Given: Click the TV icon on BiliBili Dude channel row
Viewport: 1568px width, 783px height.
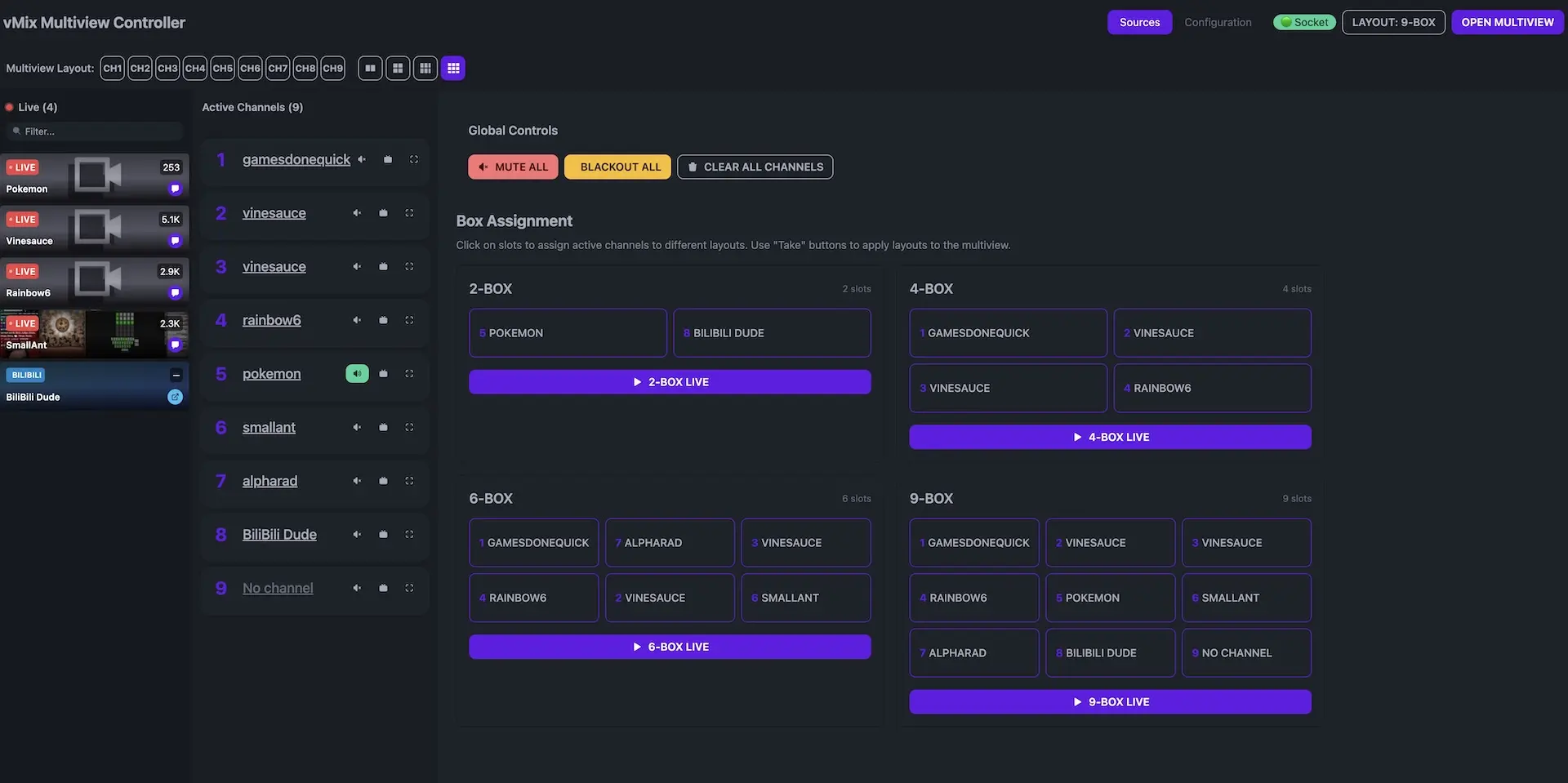Looking at the screenshot, I should (x=383, y=535).
